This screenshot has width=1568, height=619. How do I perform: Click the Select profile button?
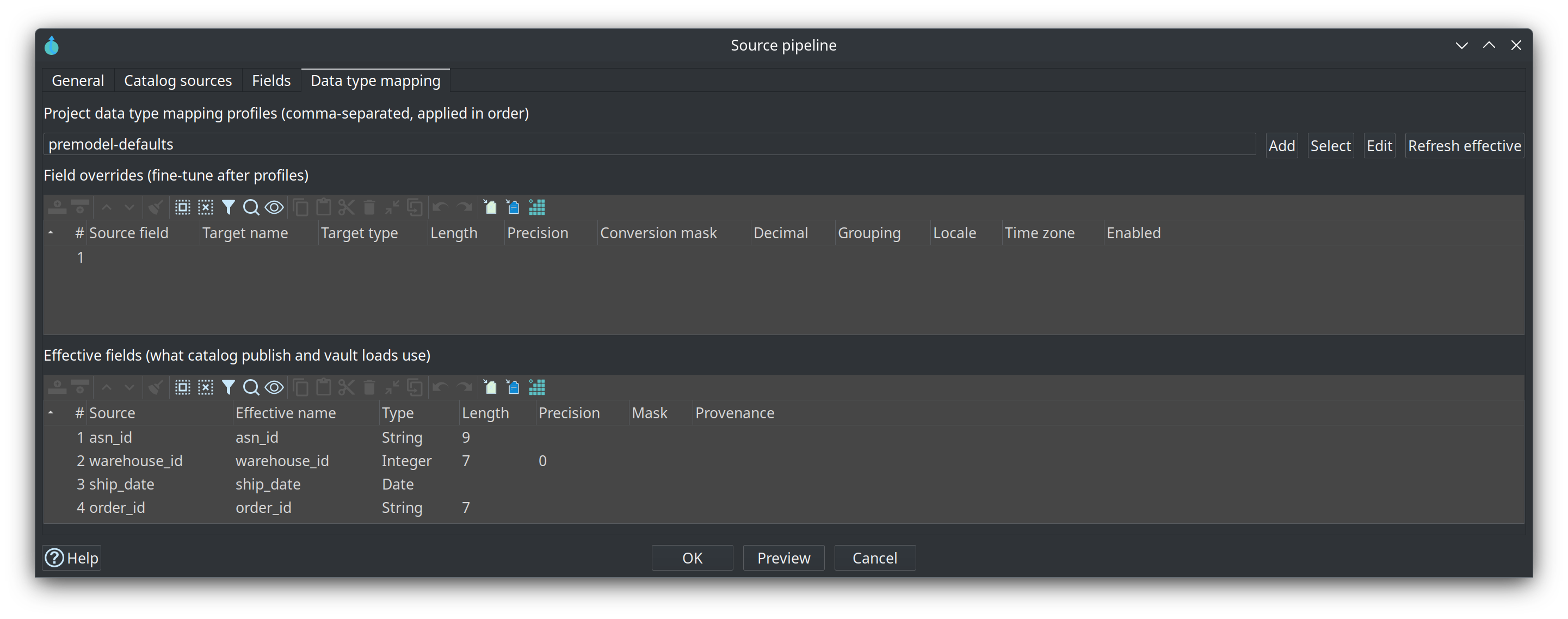pos(1330,145)
